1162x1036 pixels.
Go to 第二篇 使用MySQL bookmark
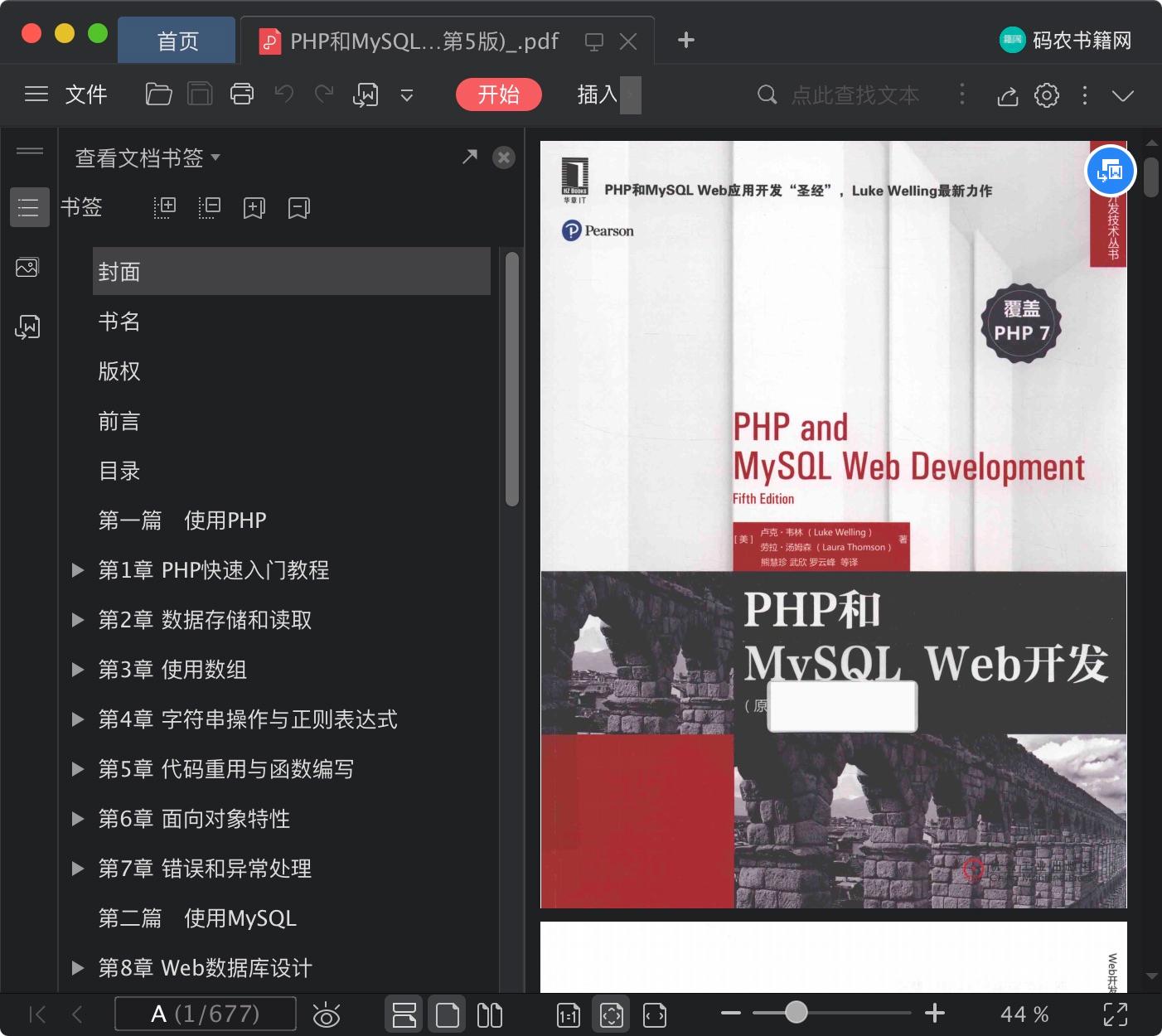click(x=197, y=918)
